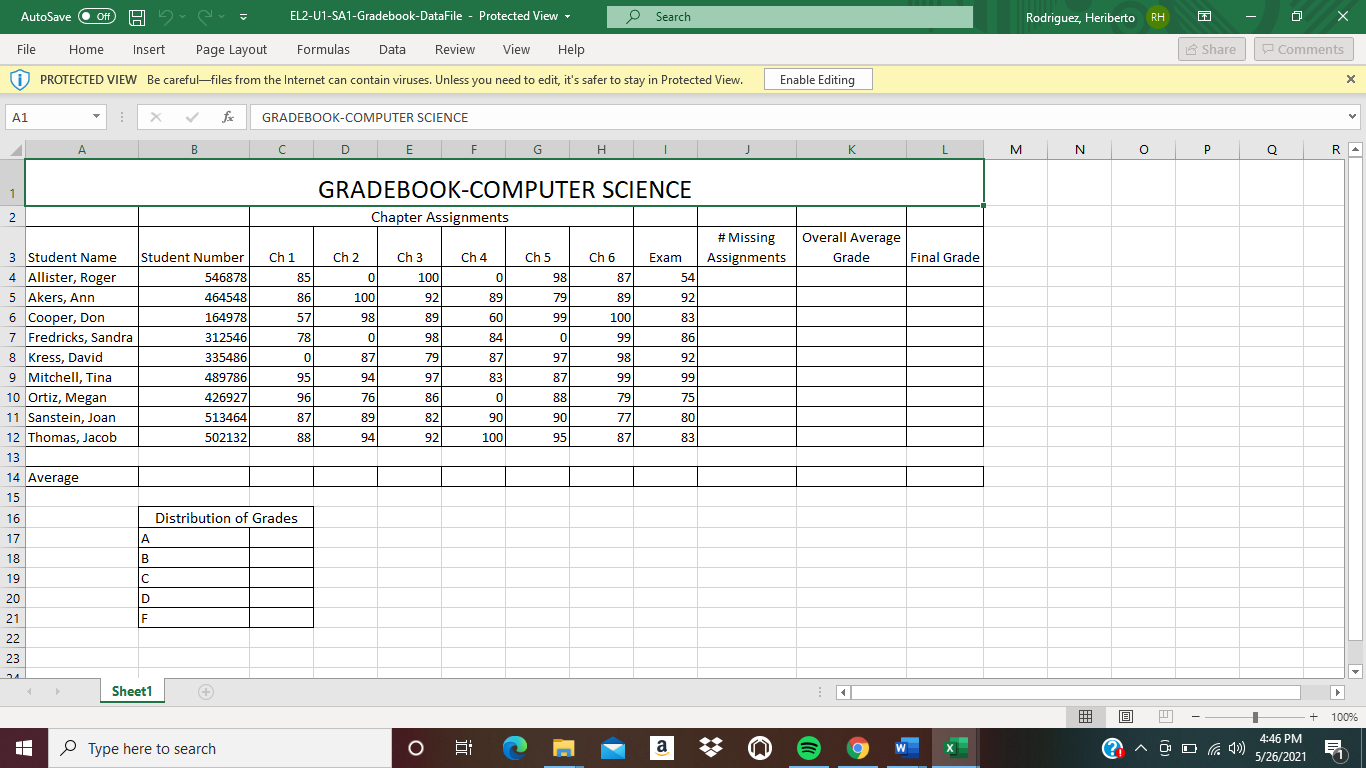Click the Insert Function fx icon
Screen dimensions: 1366x768
coord(228,117)
